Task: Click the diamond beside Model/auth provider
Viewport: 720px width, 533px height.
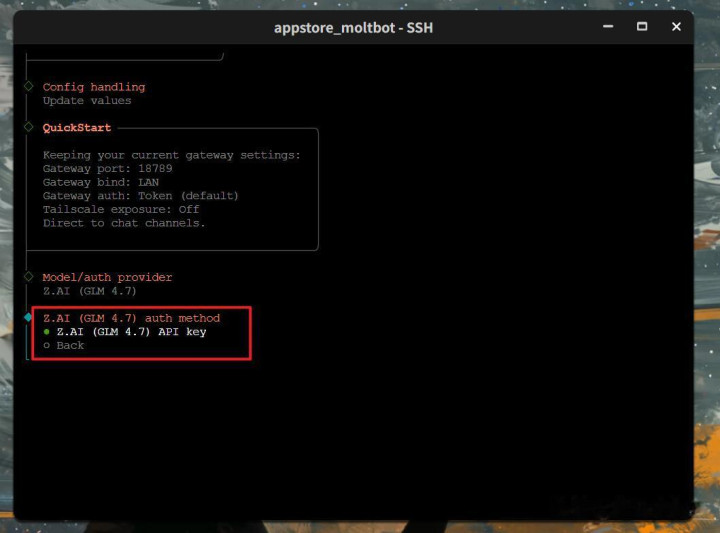Action: pos(29,277)
